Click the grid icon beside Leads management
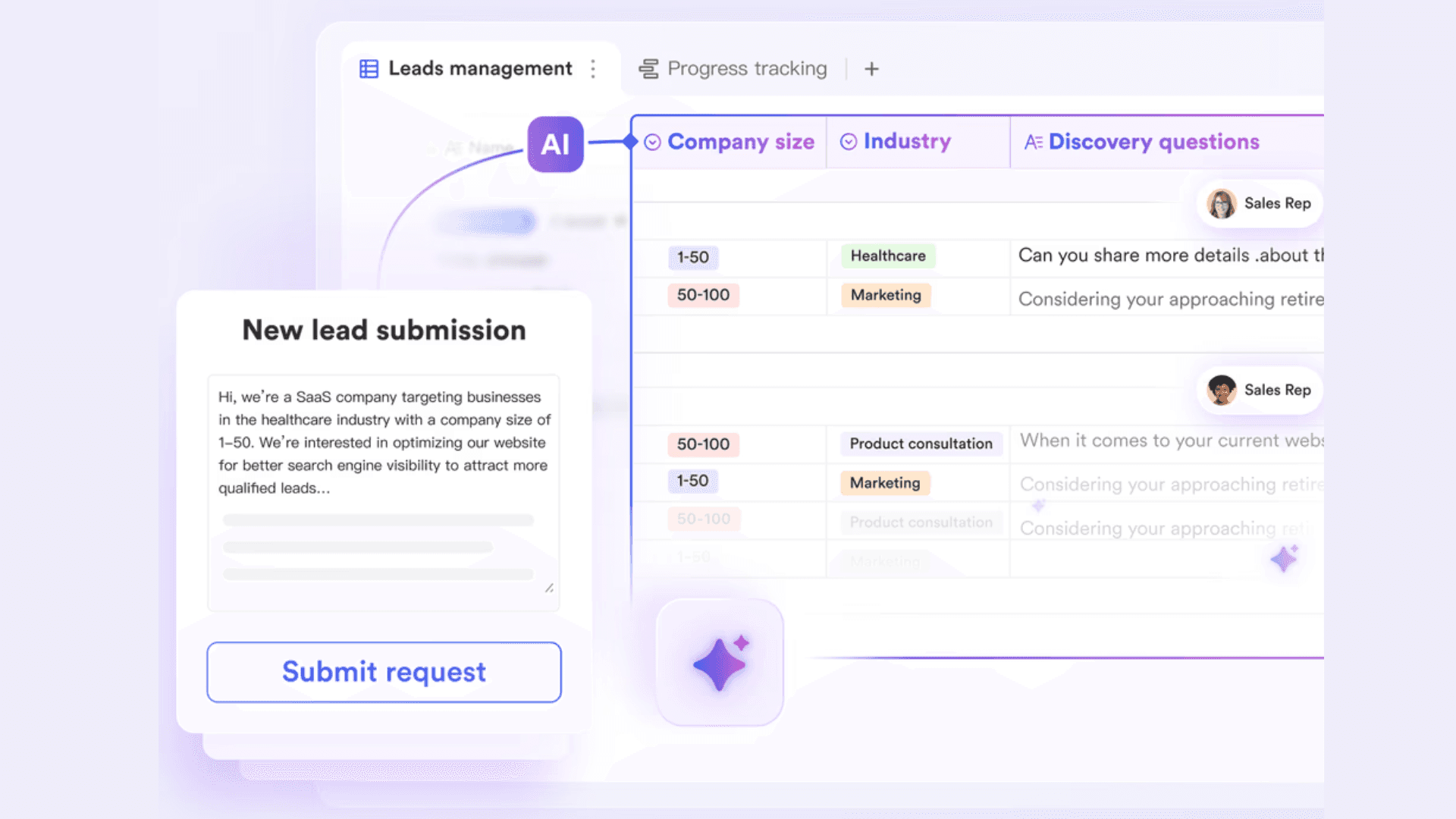This screenshot has width=1456, height=819. click(369, 69)
